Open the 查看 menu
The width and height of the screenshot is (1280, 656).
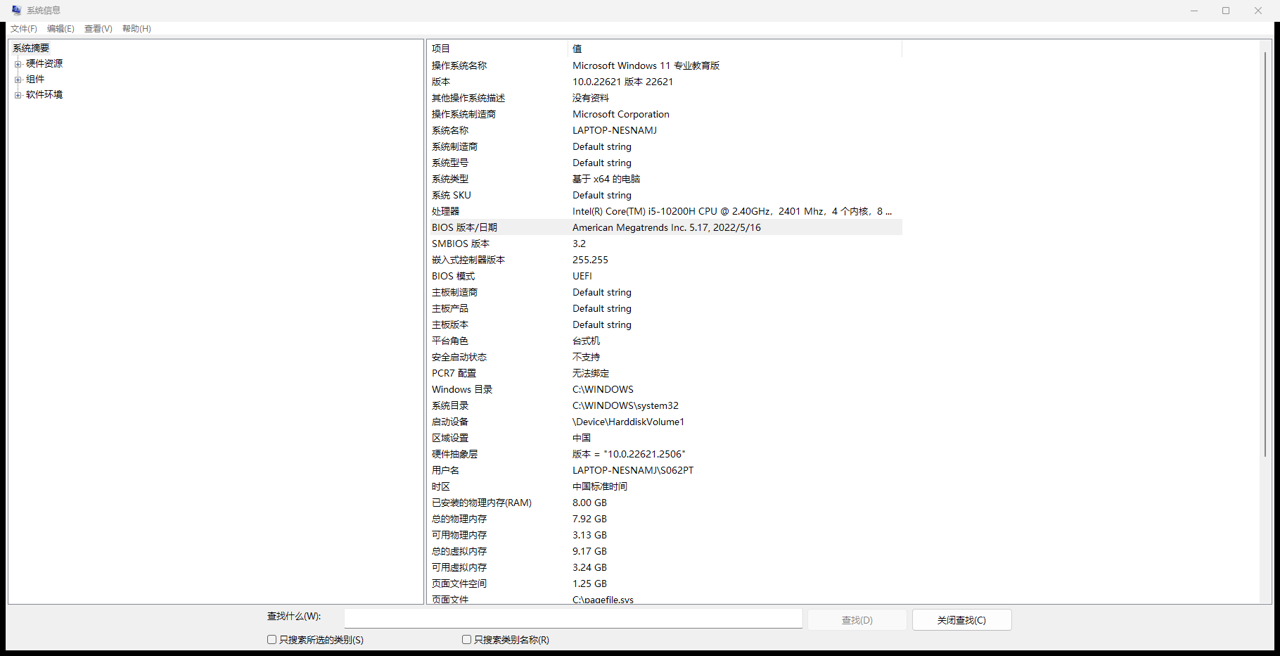click(96, 28)
